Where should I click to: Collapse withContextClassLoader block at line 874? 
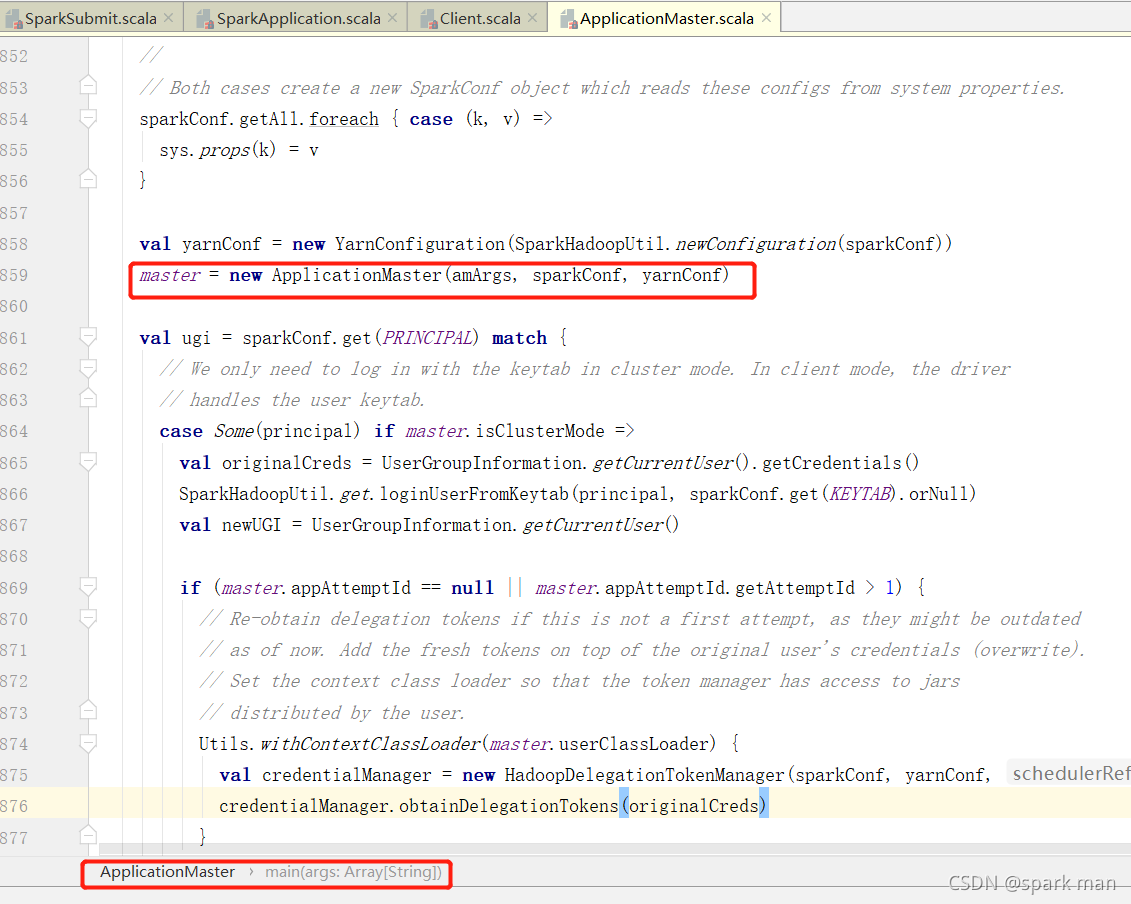[88, 743]
